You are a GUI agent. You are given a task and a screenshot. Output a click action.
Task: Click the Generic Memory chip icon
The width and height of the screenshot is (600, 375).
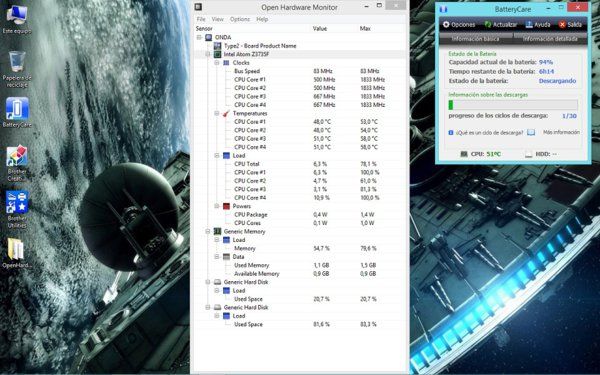(x=217, y=232)
